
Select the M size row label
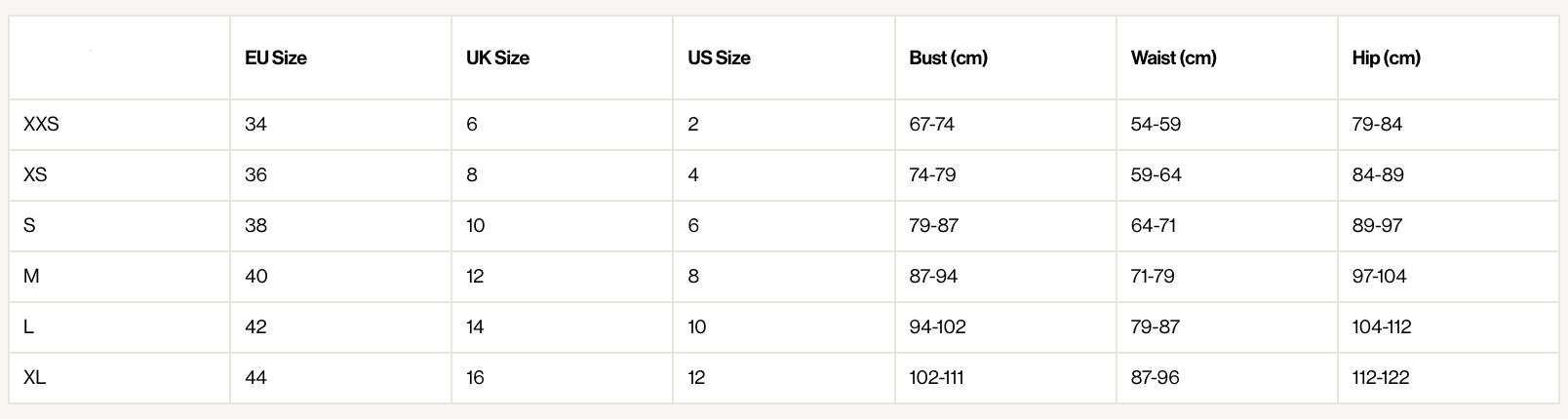click(31, 277)
